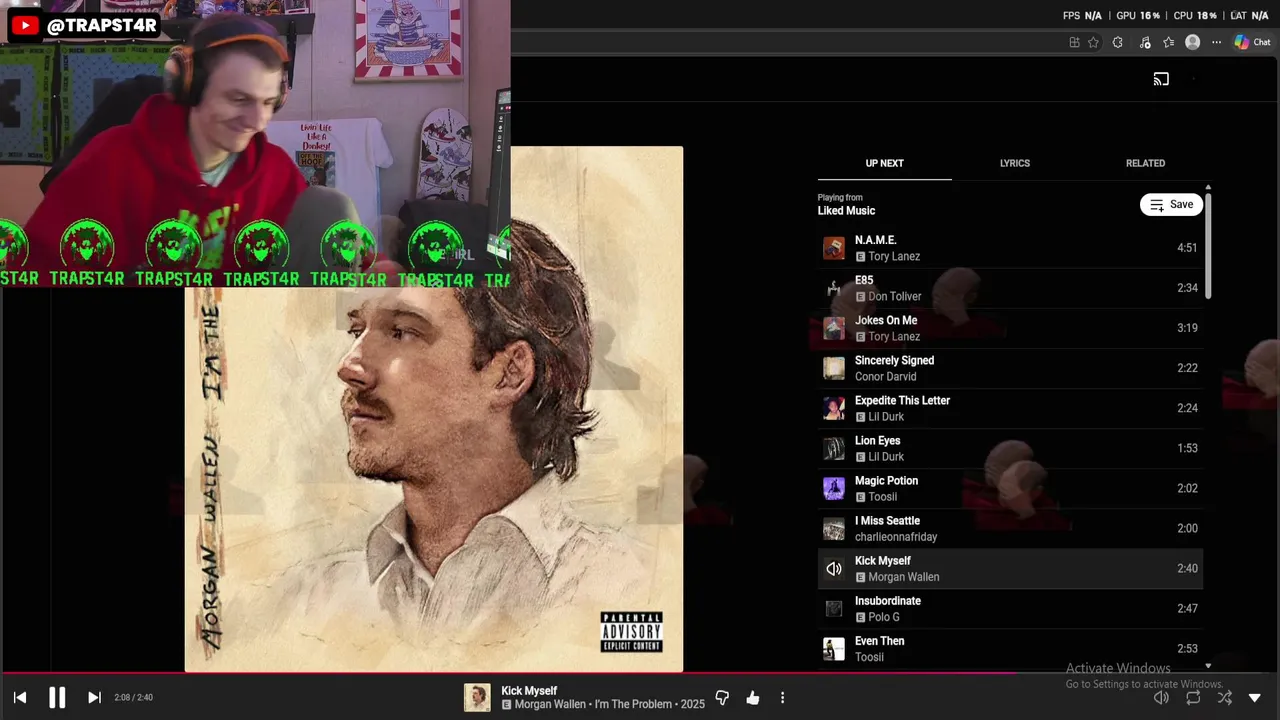Click the Lion Eyes thumbnail

834,448
